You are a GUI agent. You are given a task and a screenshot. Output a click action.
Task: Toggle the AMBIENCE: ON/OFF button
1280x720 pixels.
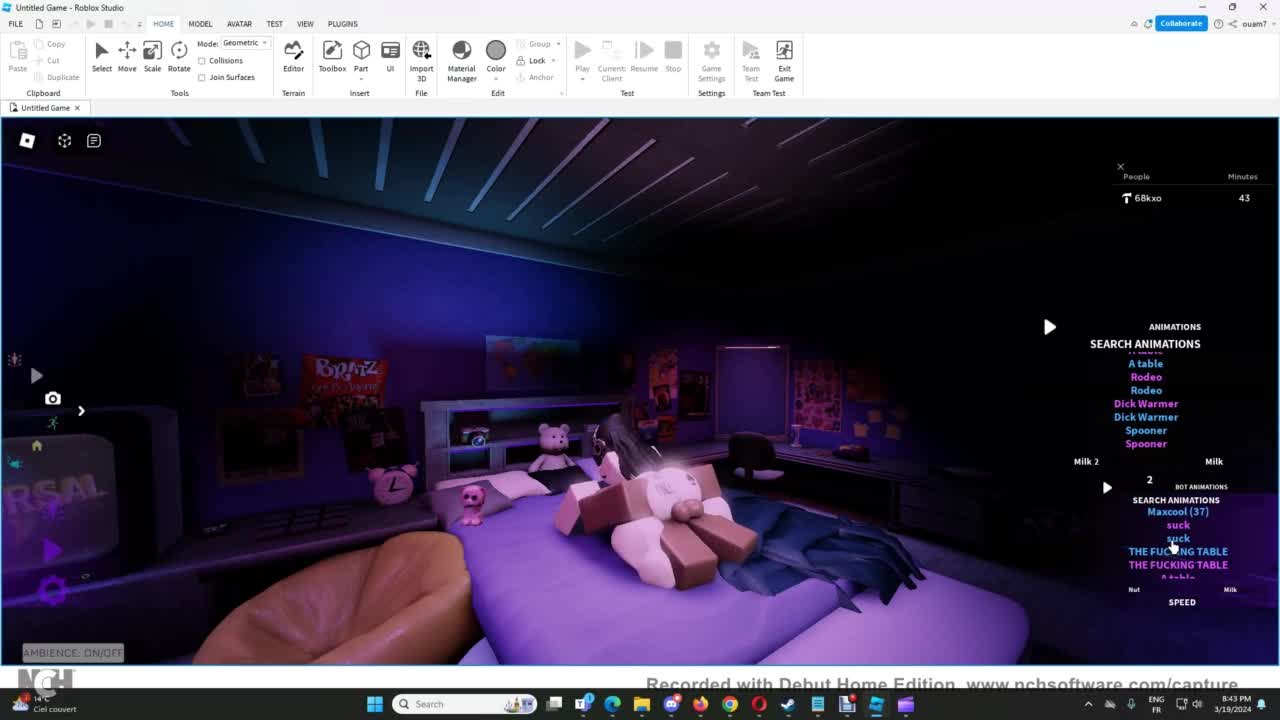(73, 653)
